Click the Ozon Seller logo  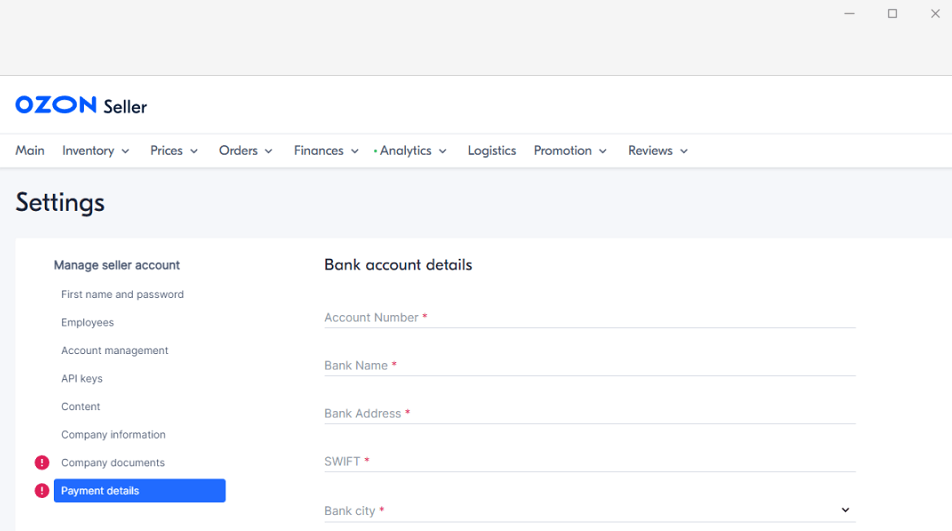tap(81, 106)
